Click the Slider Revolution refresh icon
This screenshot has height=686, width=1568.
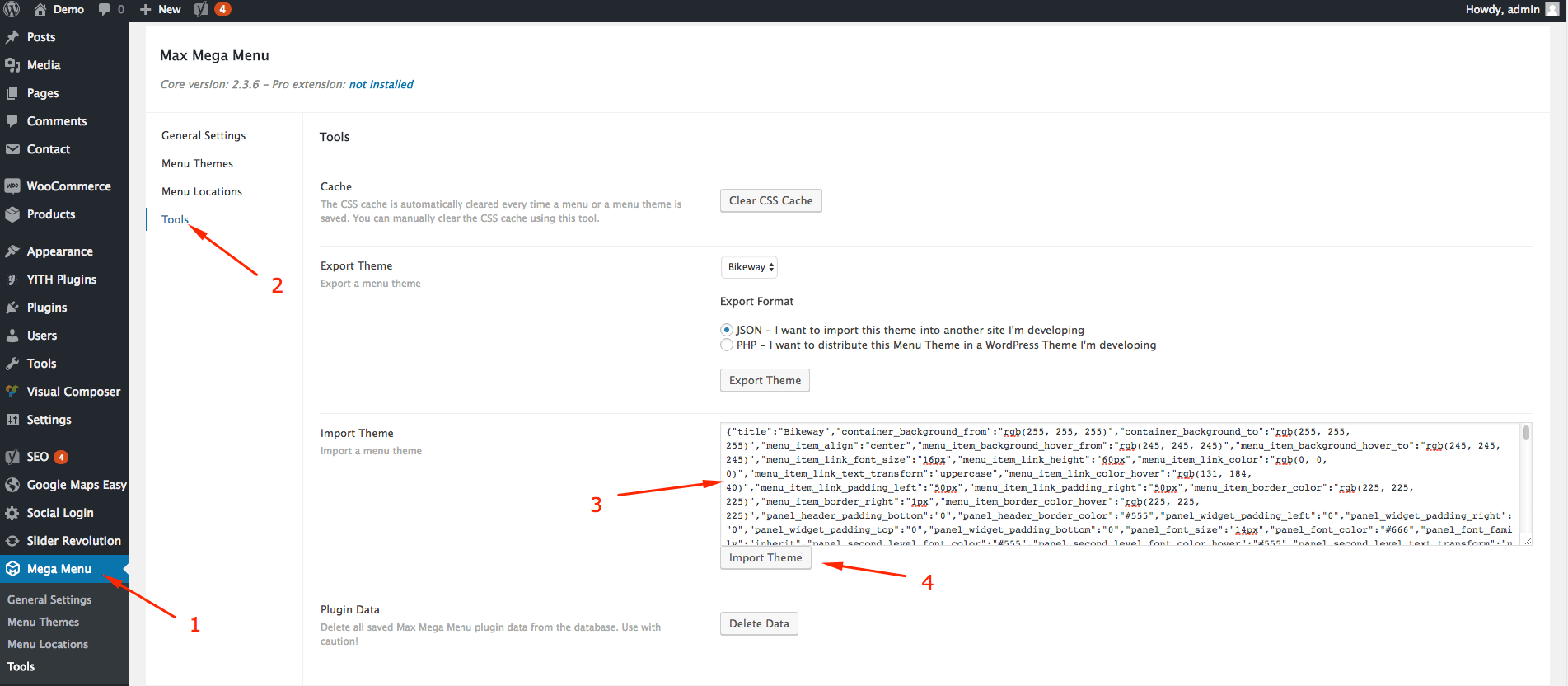(x=12, y=541)
